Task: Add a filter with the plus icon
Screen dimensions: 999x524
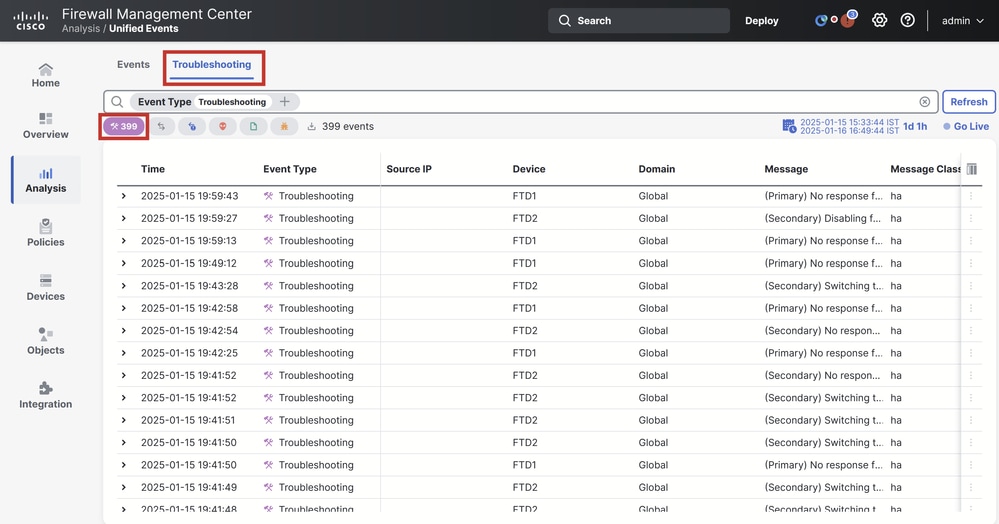Action: click(285, 101)
